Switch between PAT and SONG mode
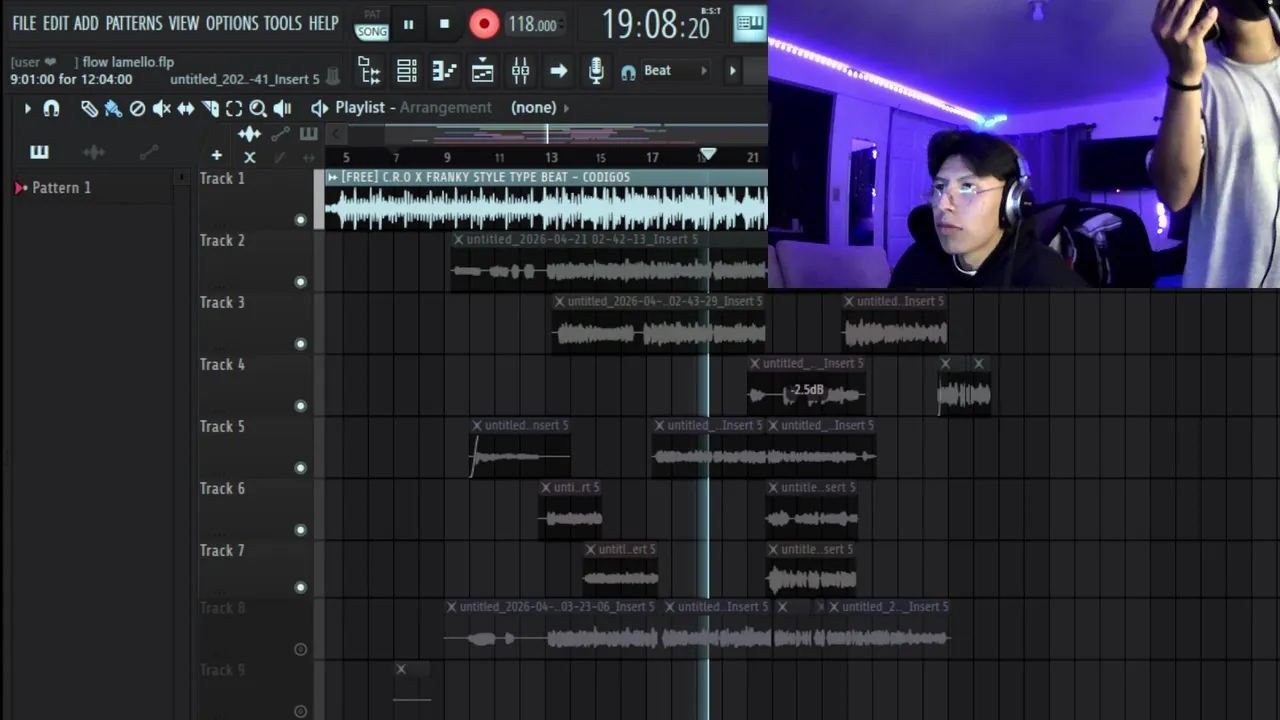The image size is (1280, 720). pyautogui.click(x=371, y=24)
